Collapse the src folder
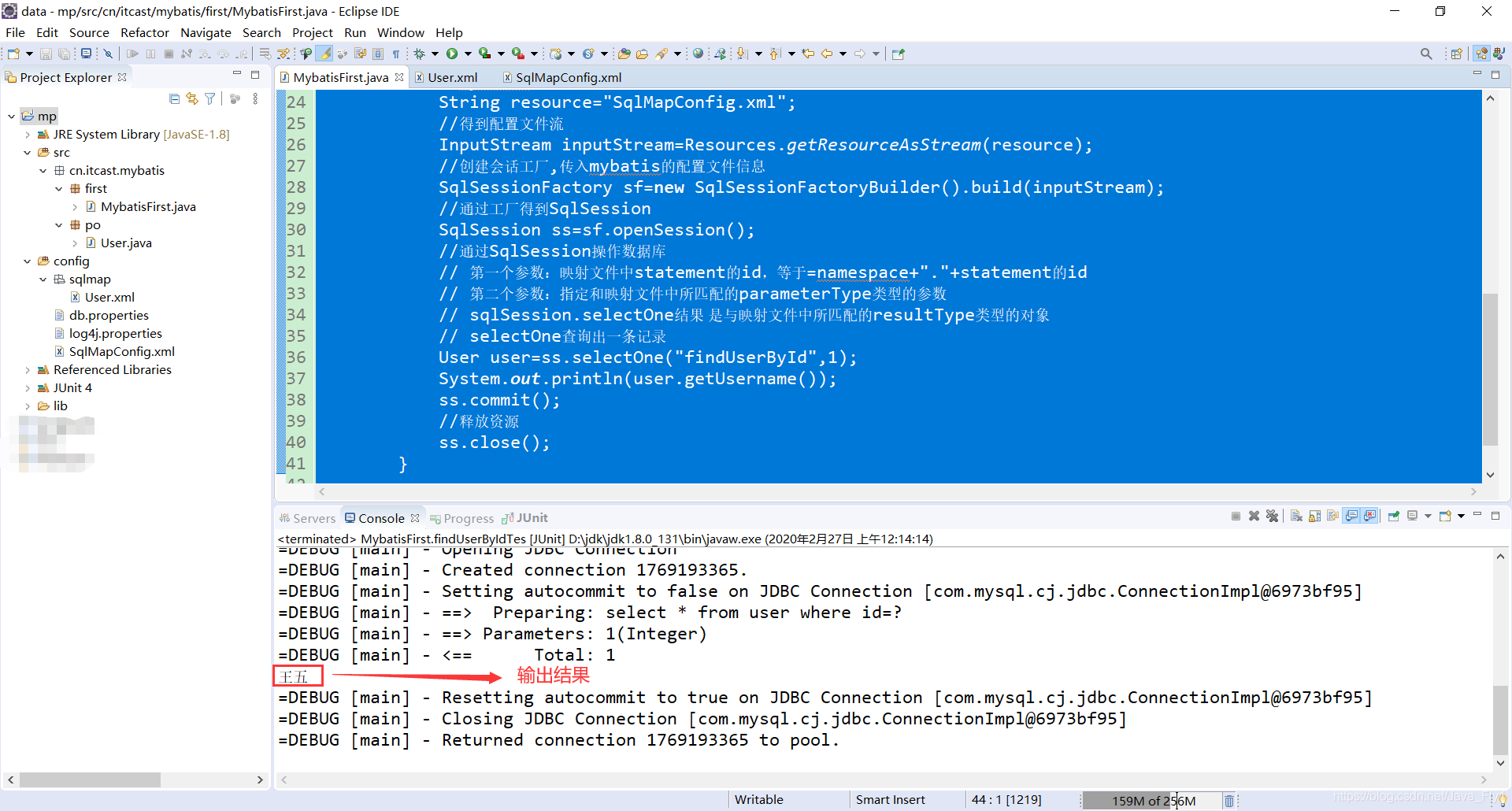The width and height of the screenshot is (1512, 811). pos(28,153)
